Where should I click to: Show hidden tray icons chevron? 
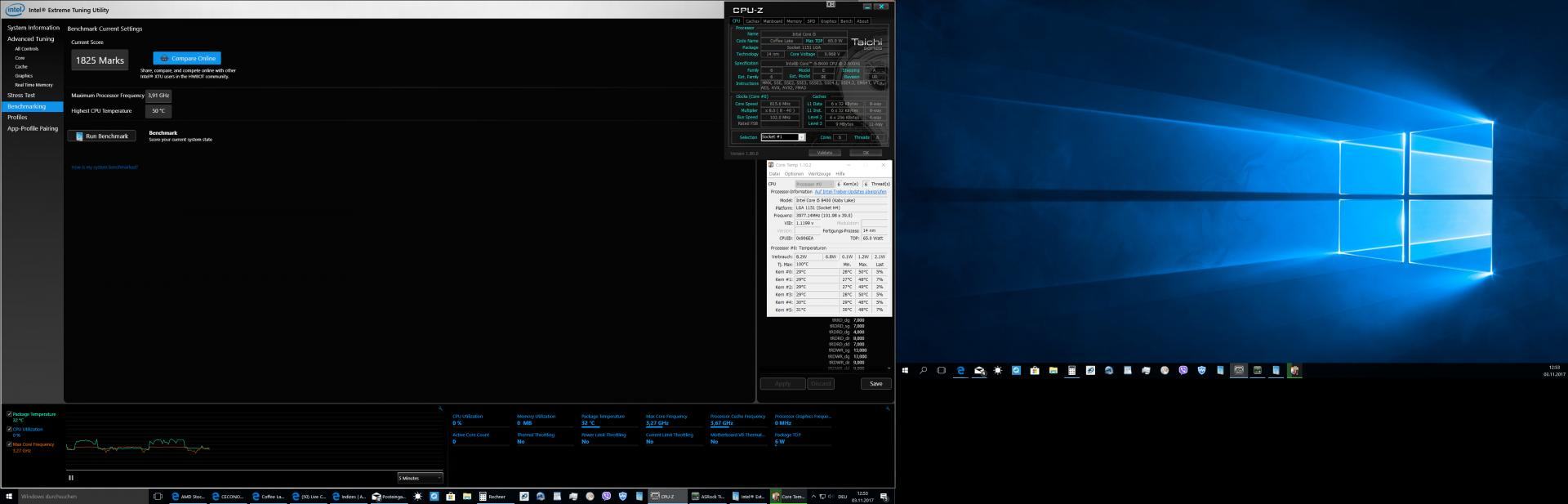[813, 496]
